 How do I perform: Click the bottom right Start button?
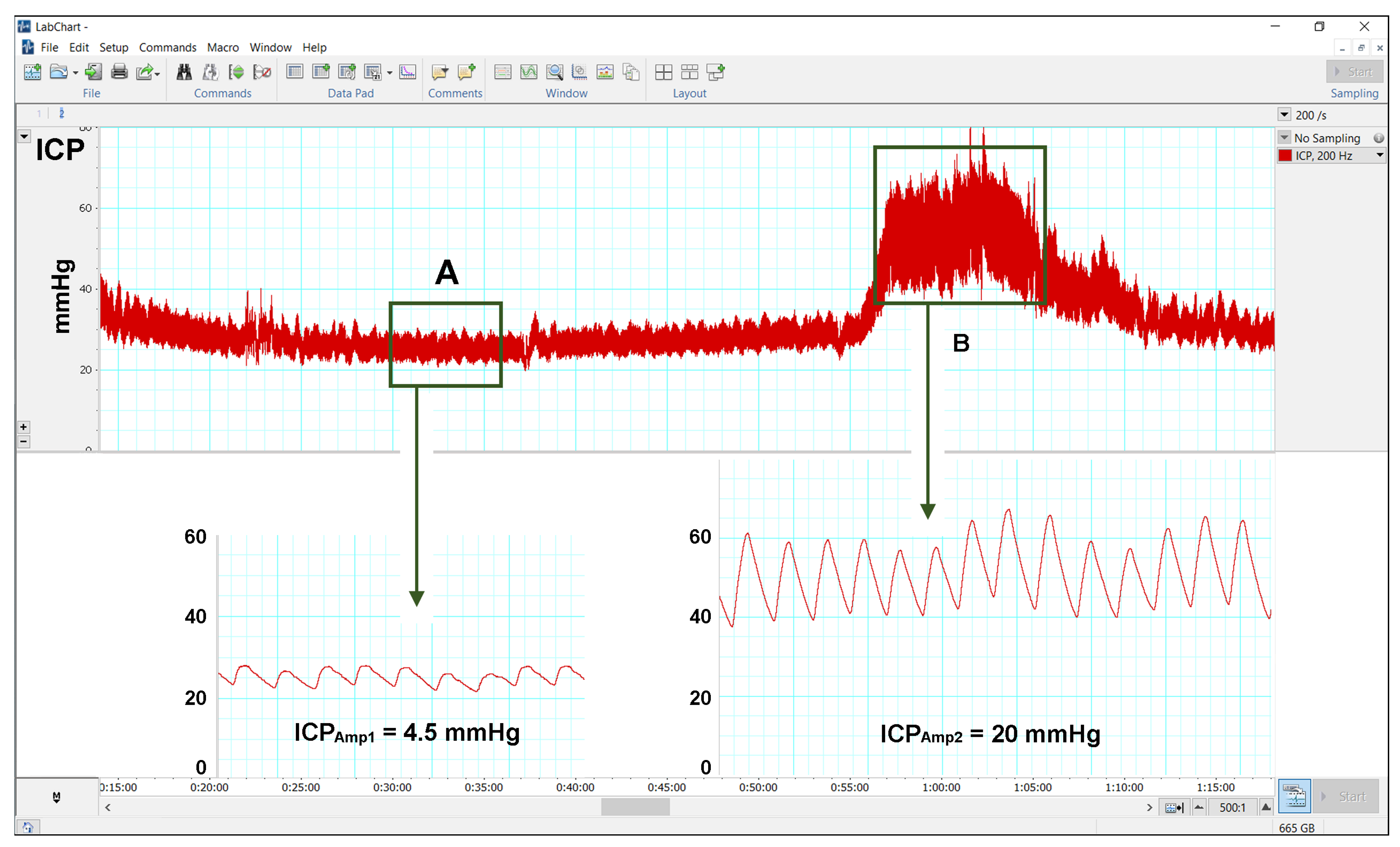(x=1346, y=796)
